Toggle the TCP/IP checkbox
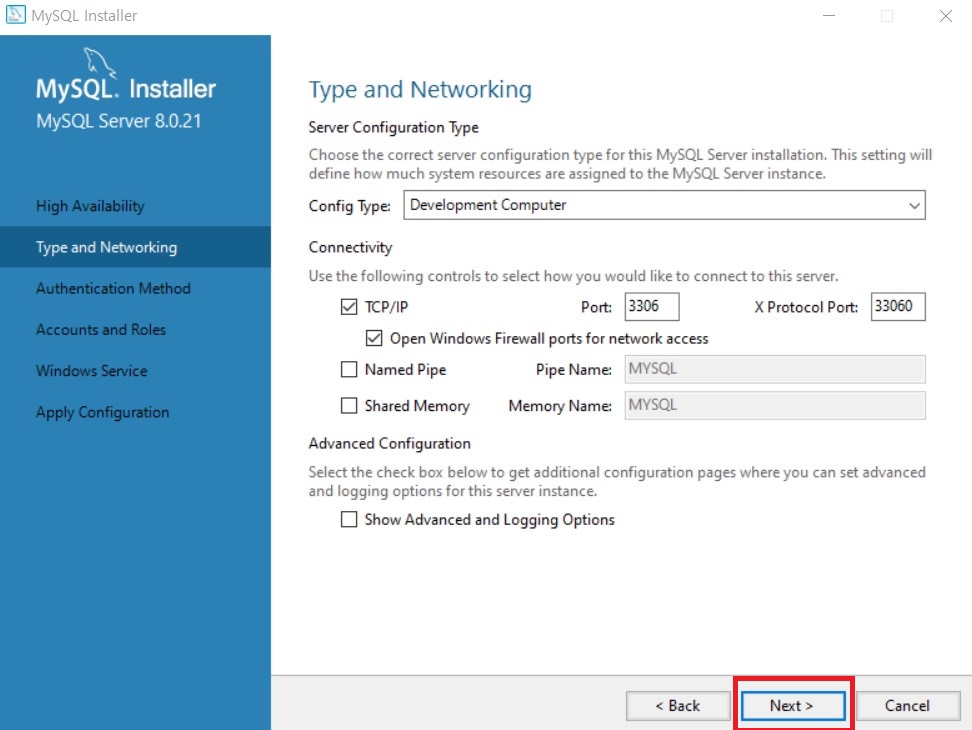Screen dimensions: 972x730 pyautogui.click(x=349, y=307)
